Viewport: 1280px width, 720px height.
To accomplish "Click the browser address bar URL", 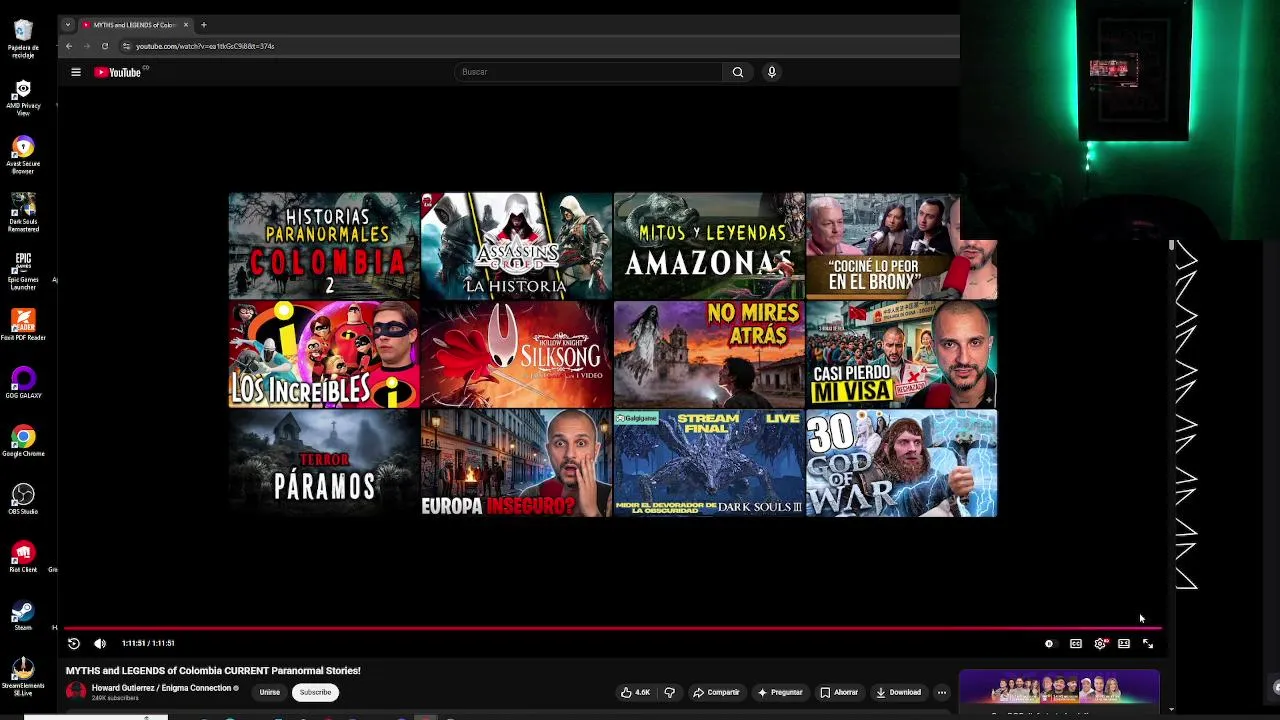I will click(205, 46).
